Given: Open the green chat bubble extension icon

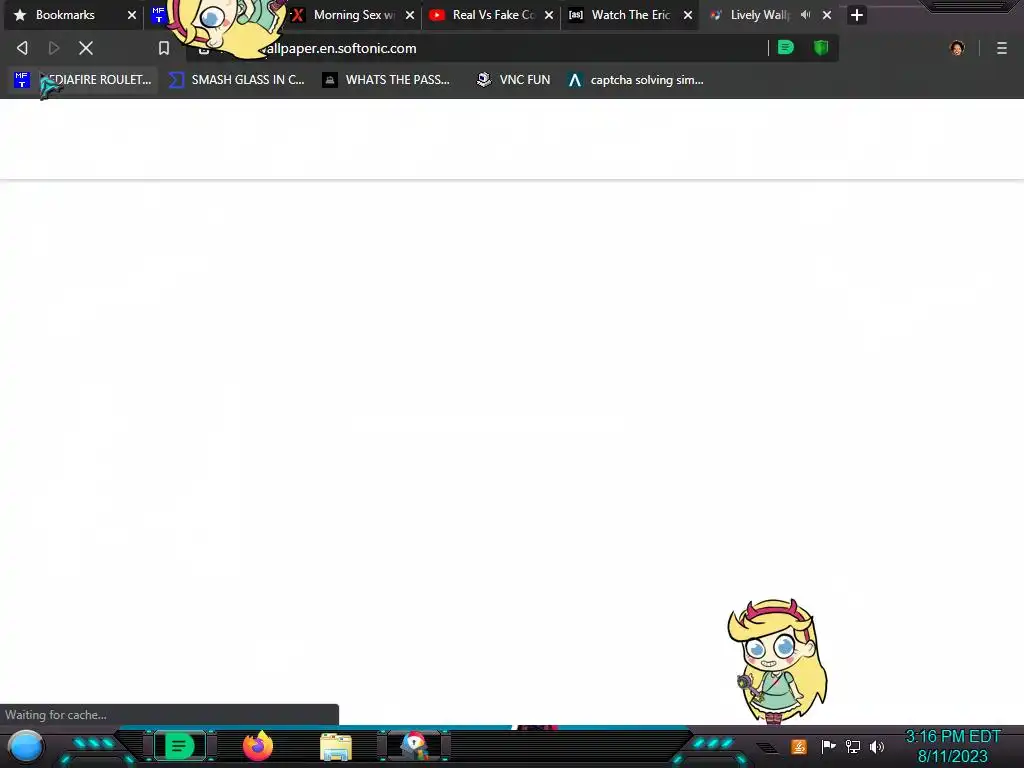Looking at the screenshot, I should coord(786,48).
